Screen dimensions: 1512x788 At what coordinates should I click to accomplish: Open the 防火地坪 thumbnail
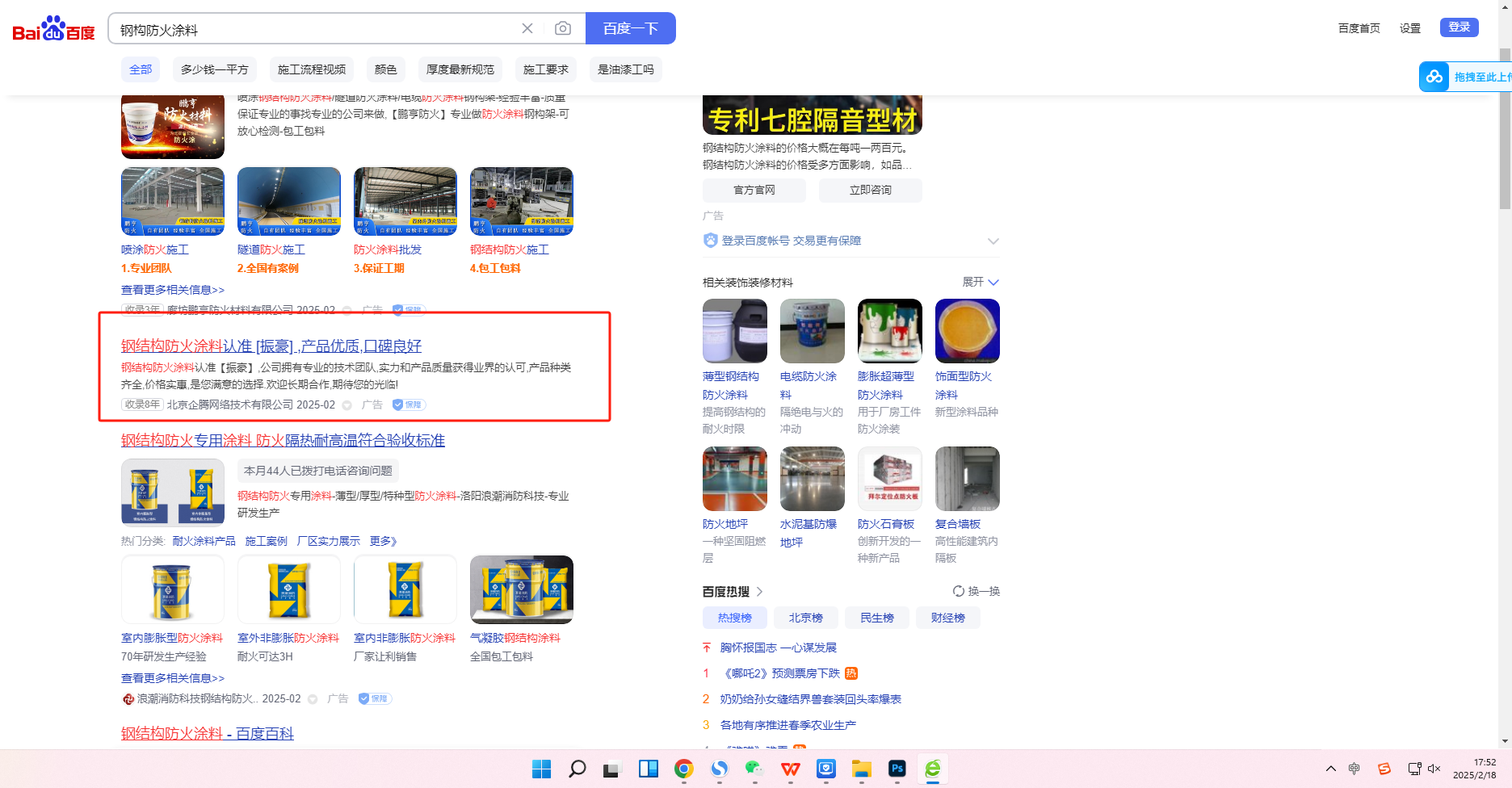pyautogui.click(x=735, y=479)
